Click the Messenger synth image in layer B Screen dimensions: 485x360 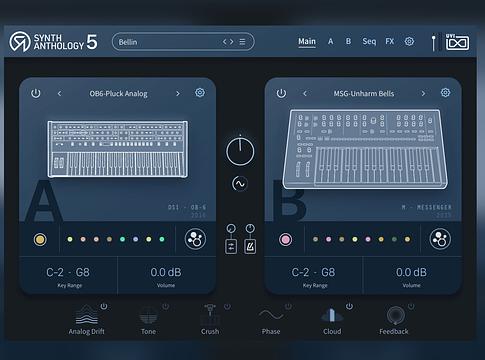[x=365, y=149]
